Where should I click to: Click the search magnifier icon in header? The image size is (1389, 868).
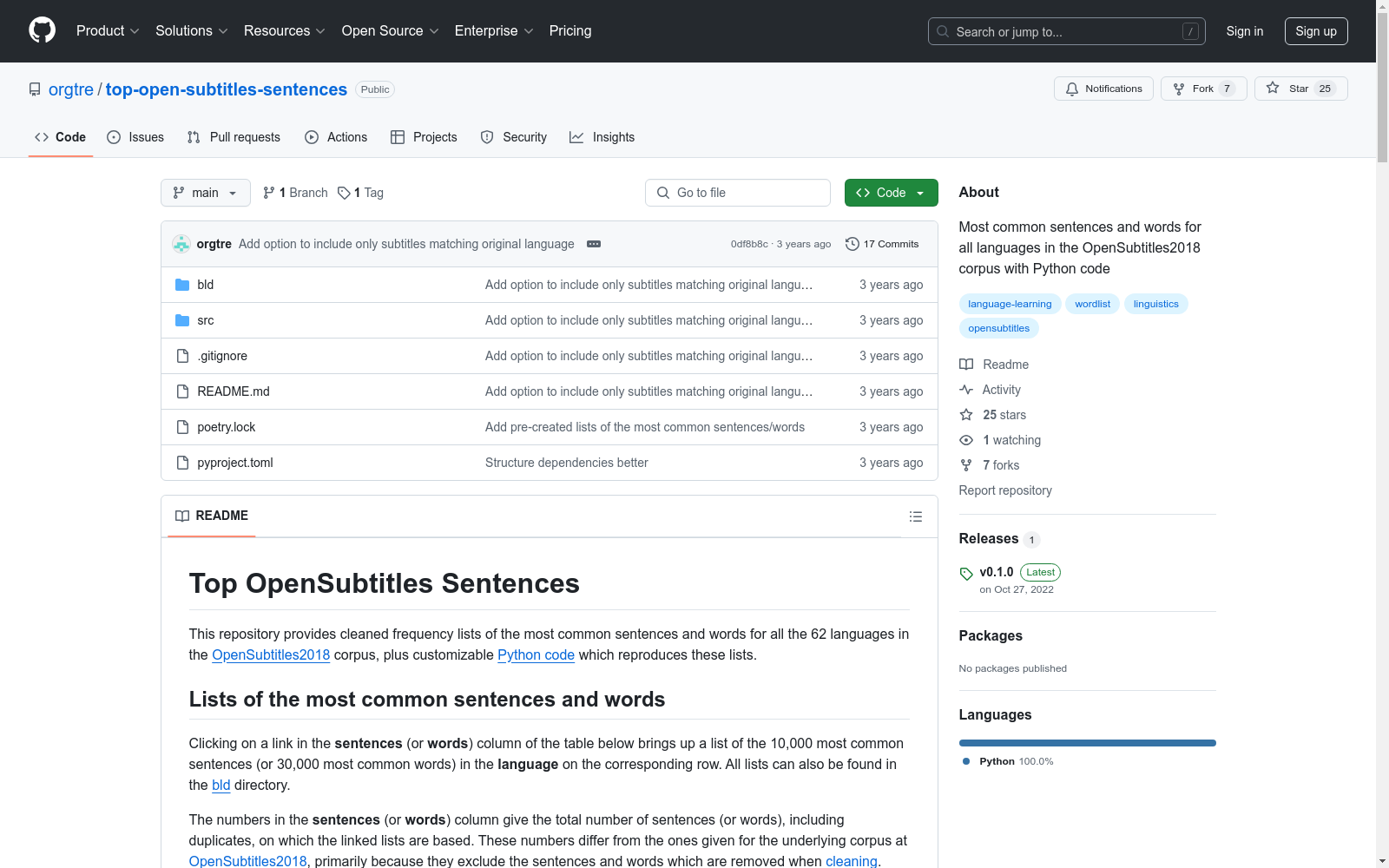[943, 31]
